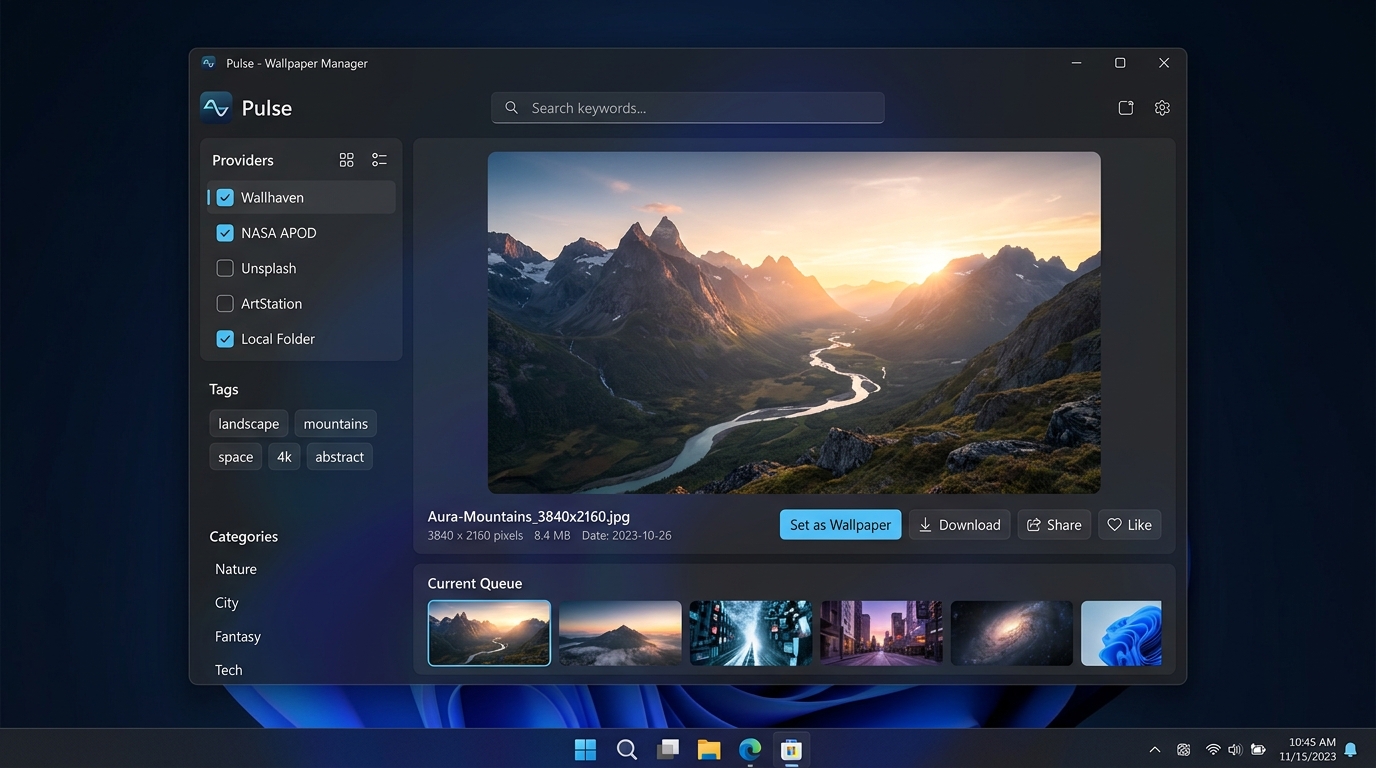
Task: Select the purple city street thumbnail
Action: pyautogui.click(x=881, y=633)
